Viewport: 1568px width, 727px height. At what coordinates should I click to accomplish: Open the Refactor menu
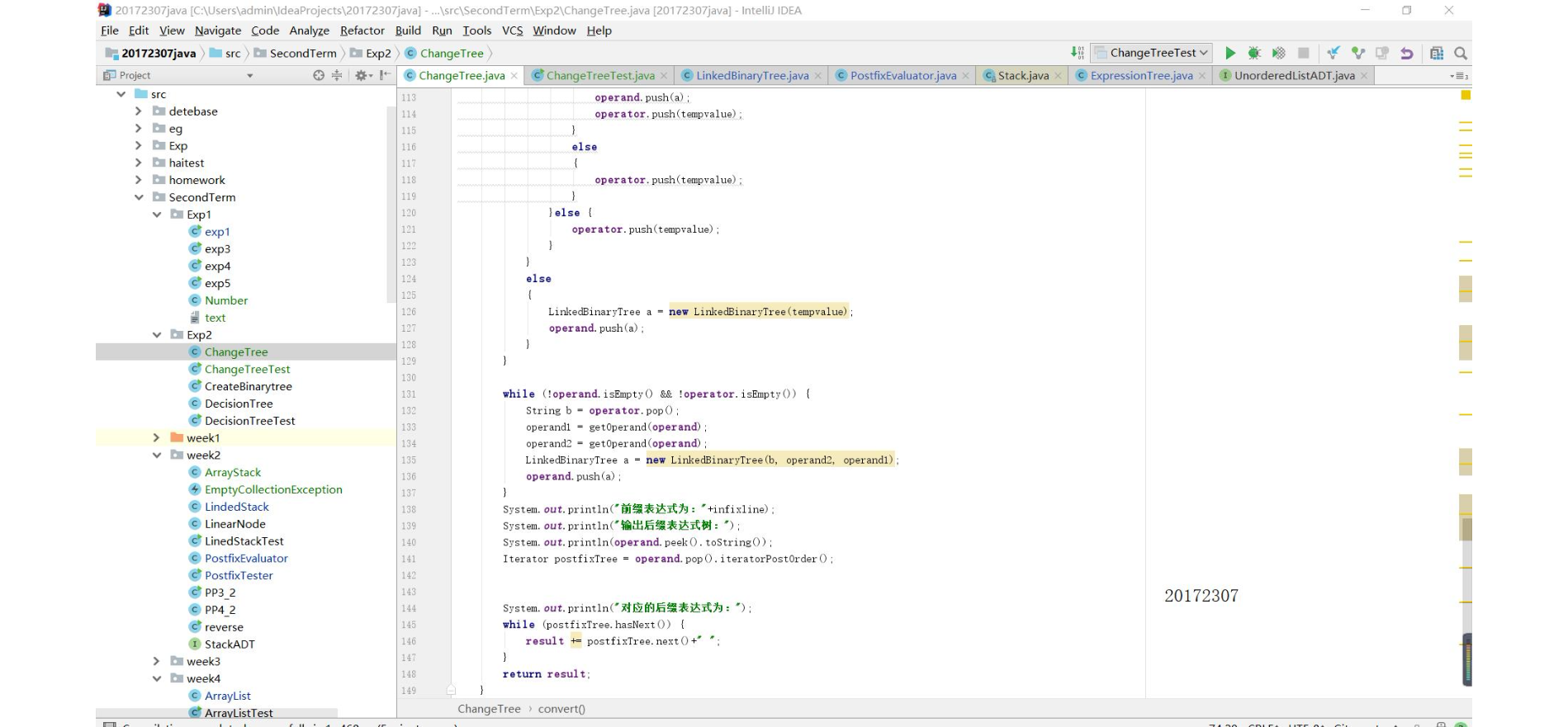point(362,31)
